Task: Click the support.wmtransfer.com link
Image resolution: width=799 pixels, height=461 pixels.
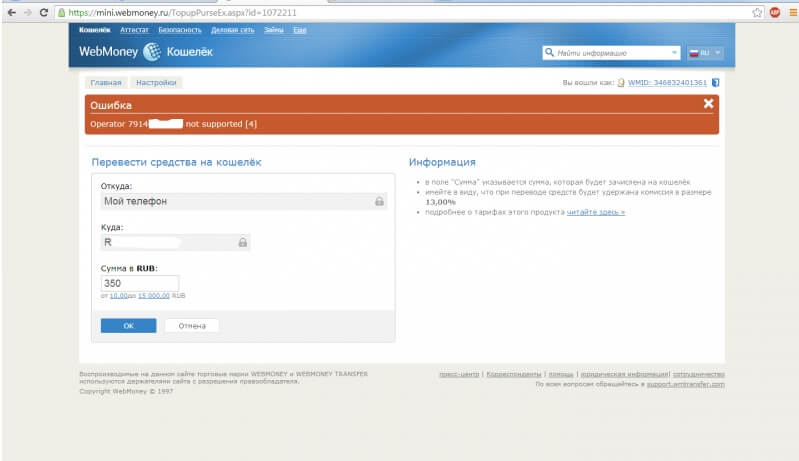Action: click(685, 384)
